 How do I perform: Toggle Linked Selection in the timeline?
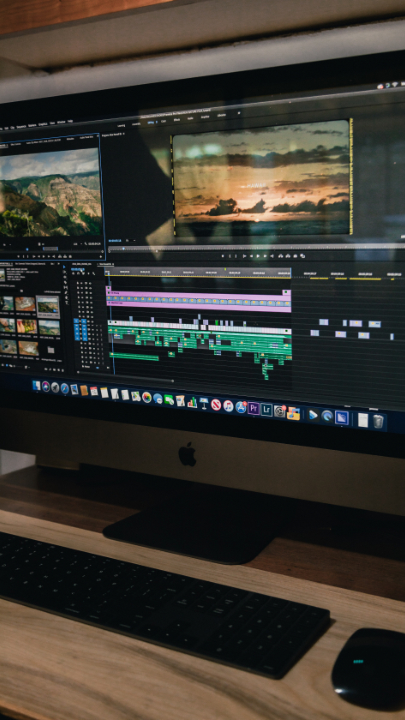[x=83, y=273]
